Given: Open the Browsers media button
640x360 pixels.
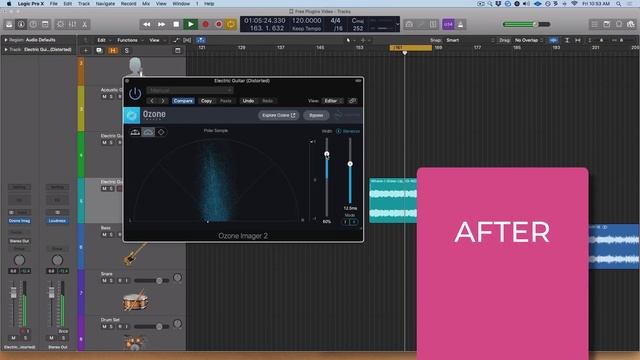Looking at the screenshot, I should pos(631,24).
